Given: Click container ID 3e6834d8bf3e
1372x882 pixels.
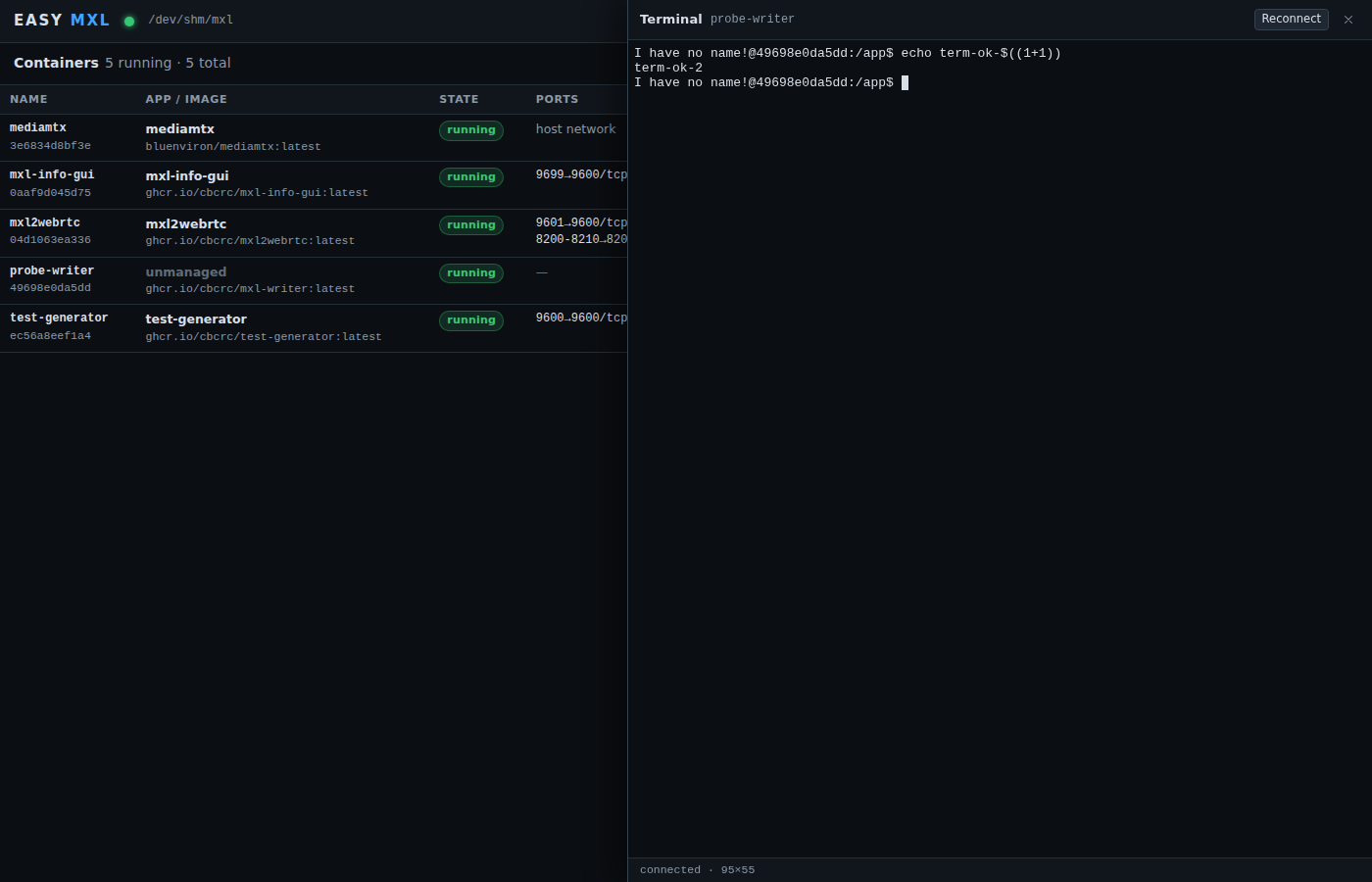Looking at the screenshot, I should (50, 146).
